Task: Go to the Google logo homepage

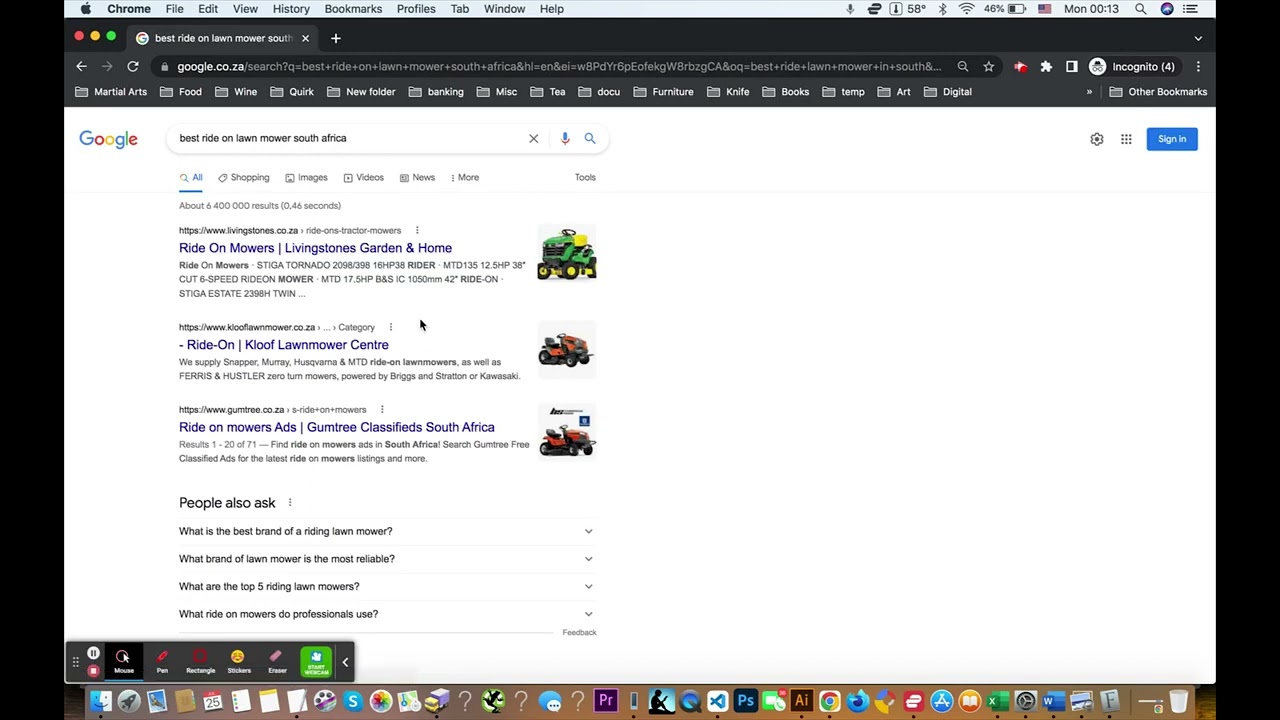Action: tap(108, 139)
